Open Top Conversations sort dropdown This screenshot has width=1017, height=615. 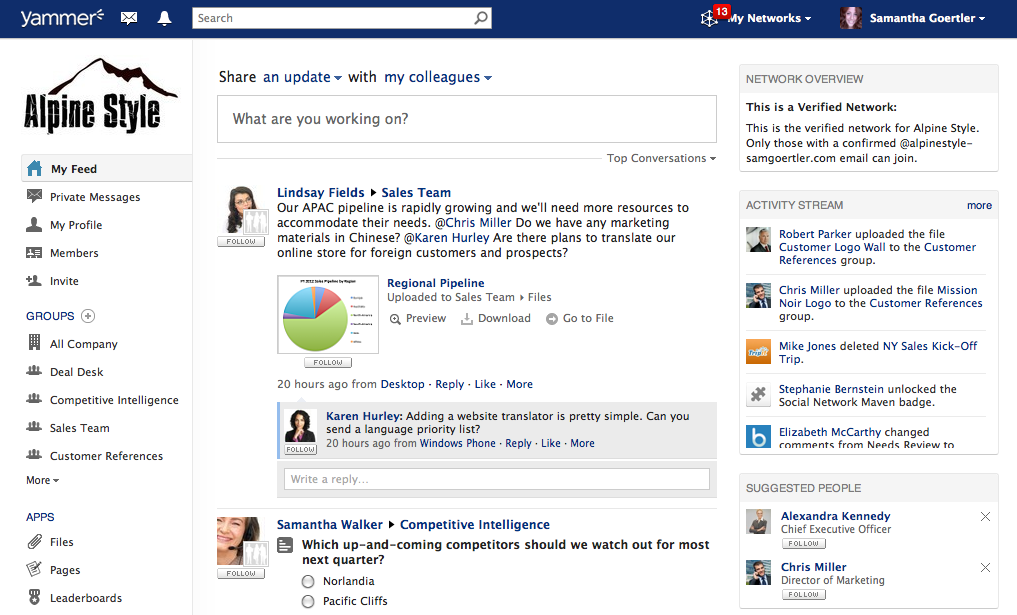pyautogui.click(x=661, y=158)
